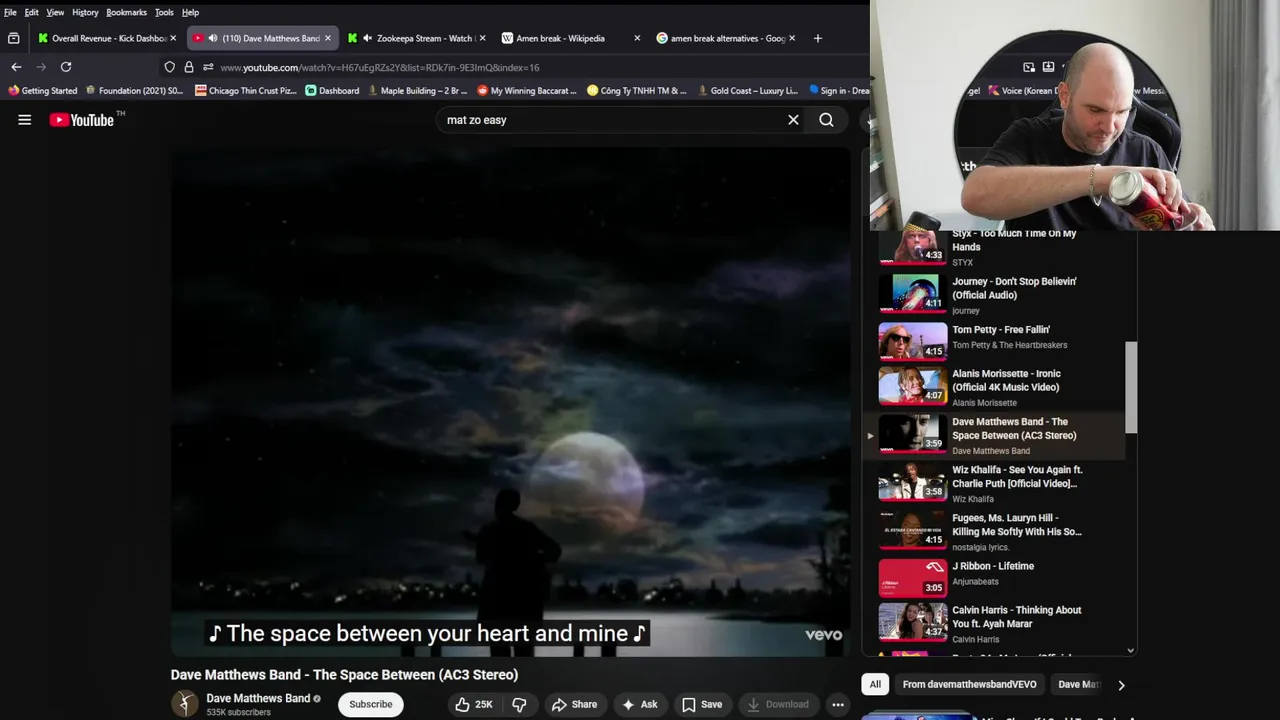Close the Zookeepa Stream tab

point(482,38)
